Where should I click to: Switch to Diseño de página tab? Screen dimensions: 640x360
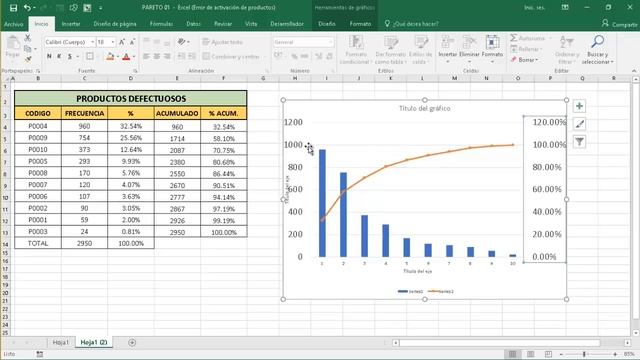(x=115, y=24)
